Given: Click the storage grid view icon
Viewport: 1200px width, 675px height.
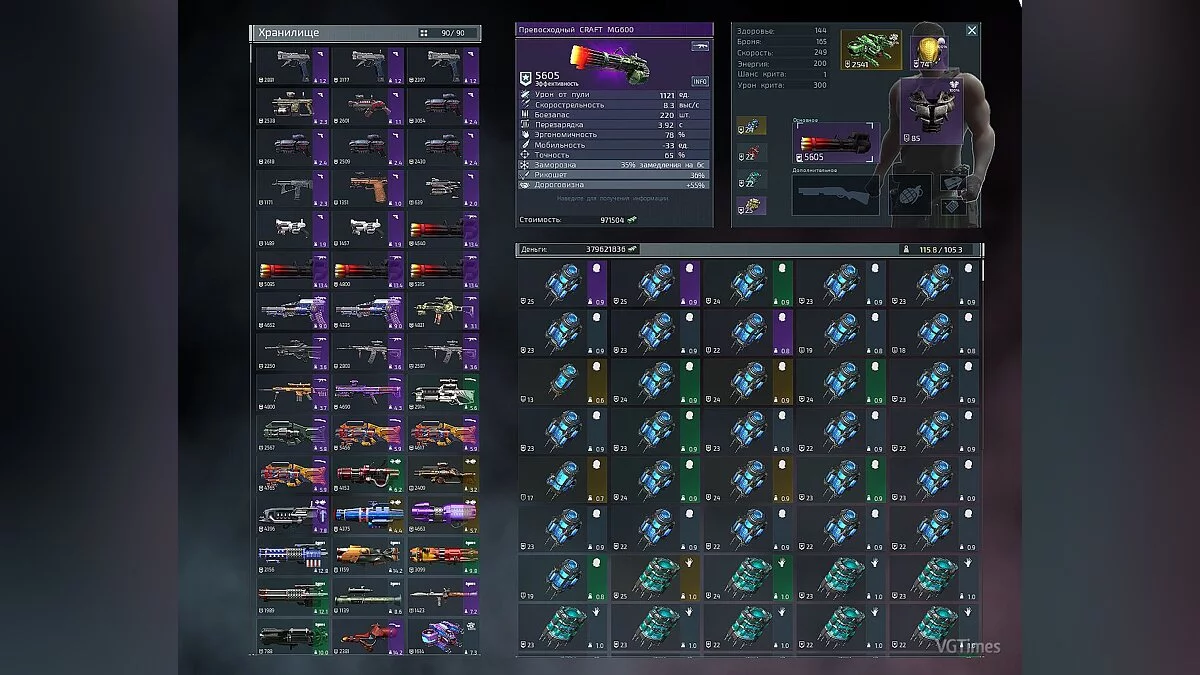Looking at the screenshot, I should pos(424,33).
